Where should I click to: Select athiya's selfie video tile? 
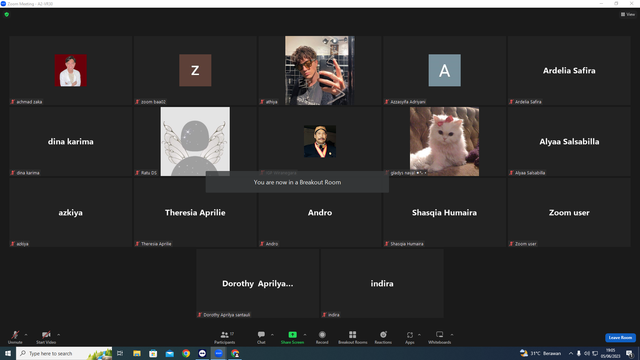[x=320, y=70]
